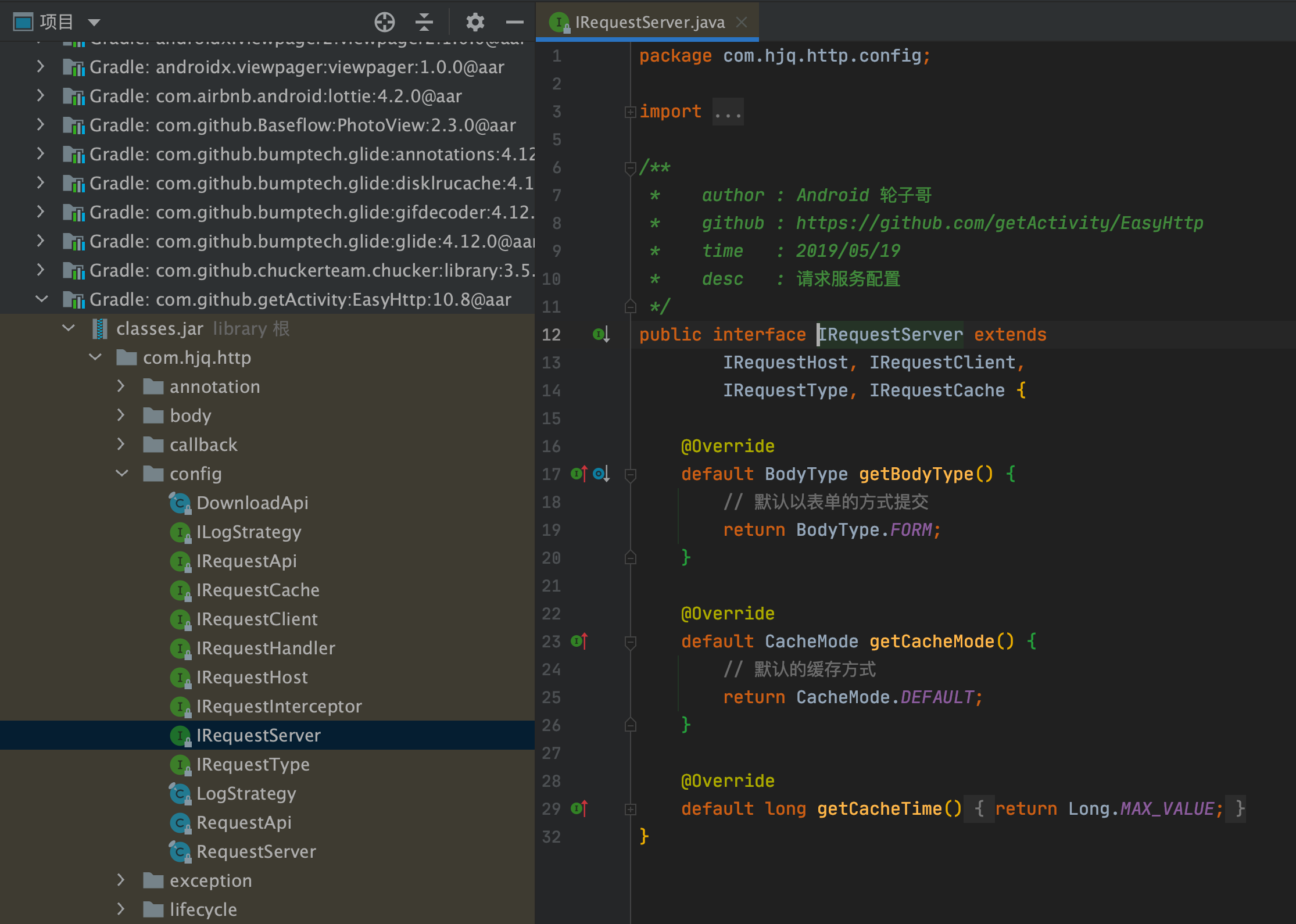The height and width of the screenshot is (924, 1296).
Task: Click the locate/select opened file target icon
Action: [x=384, y=22]
